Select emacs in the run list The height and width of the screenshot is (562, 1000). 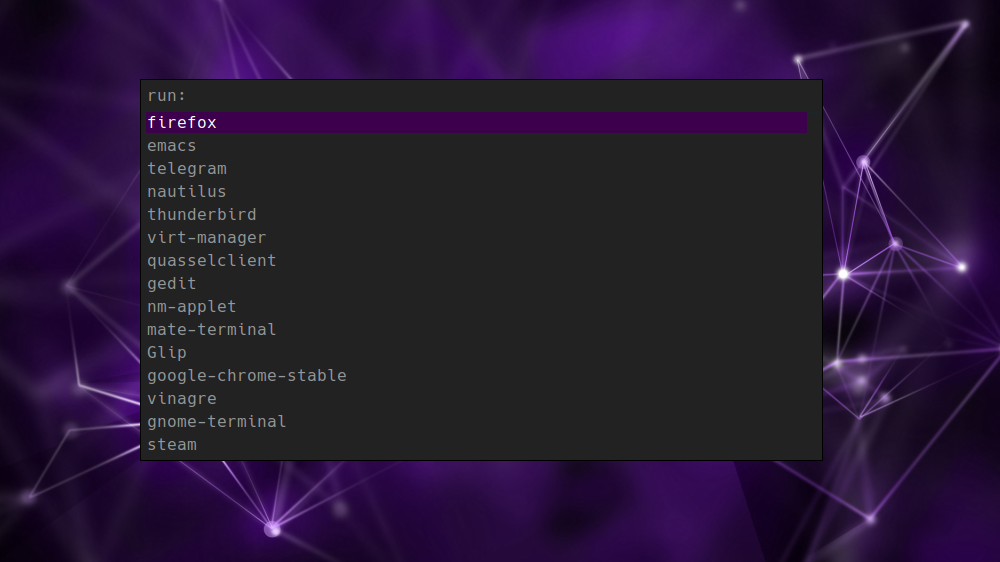click(172, 146)
